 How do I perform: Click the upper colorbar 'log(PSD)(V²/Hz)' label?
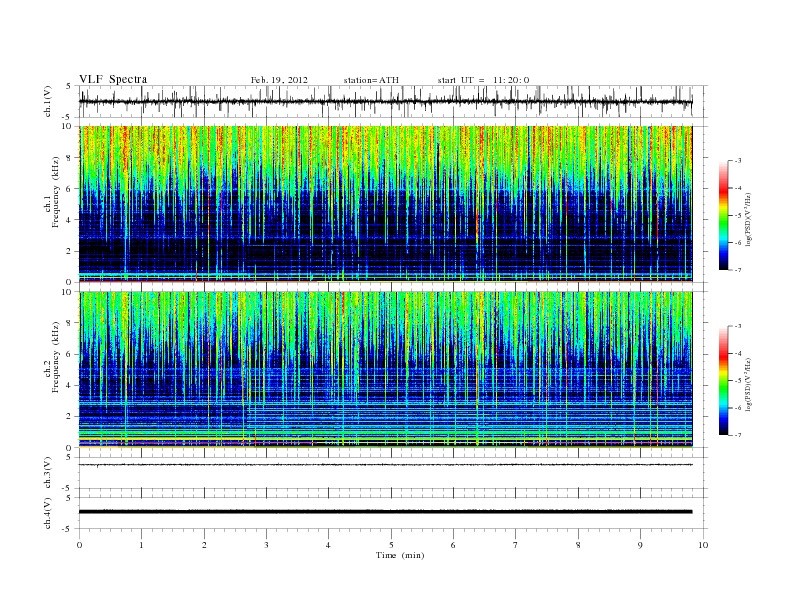tap(750, 219)
